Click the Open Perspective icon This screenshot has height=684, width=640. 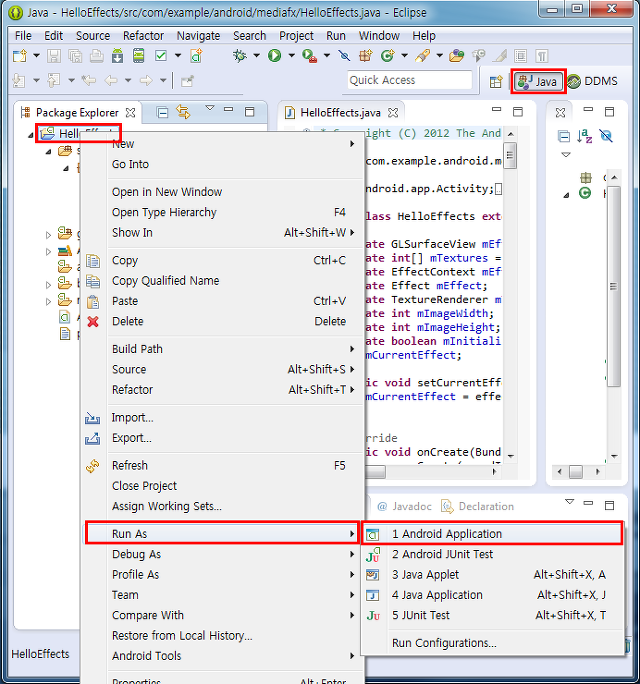coord(496,82)
